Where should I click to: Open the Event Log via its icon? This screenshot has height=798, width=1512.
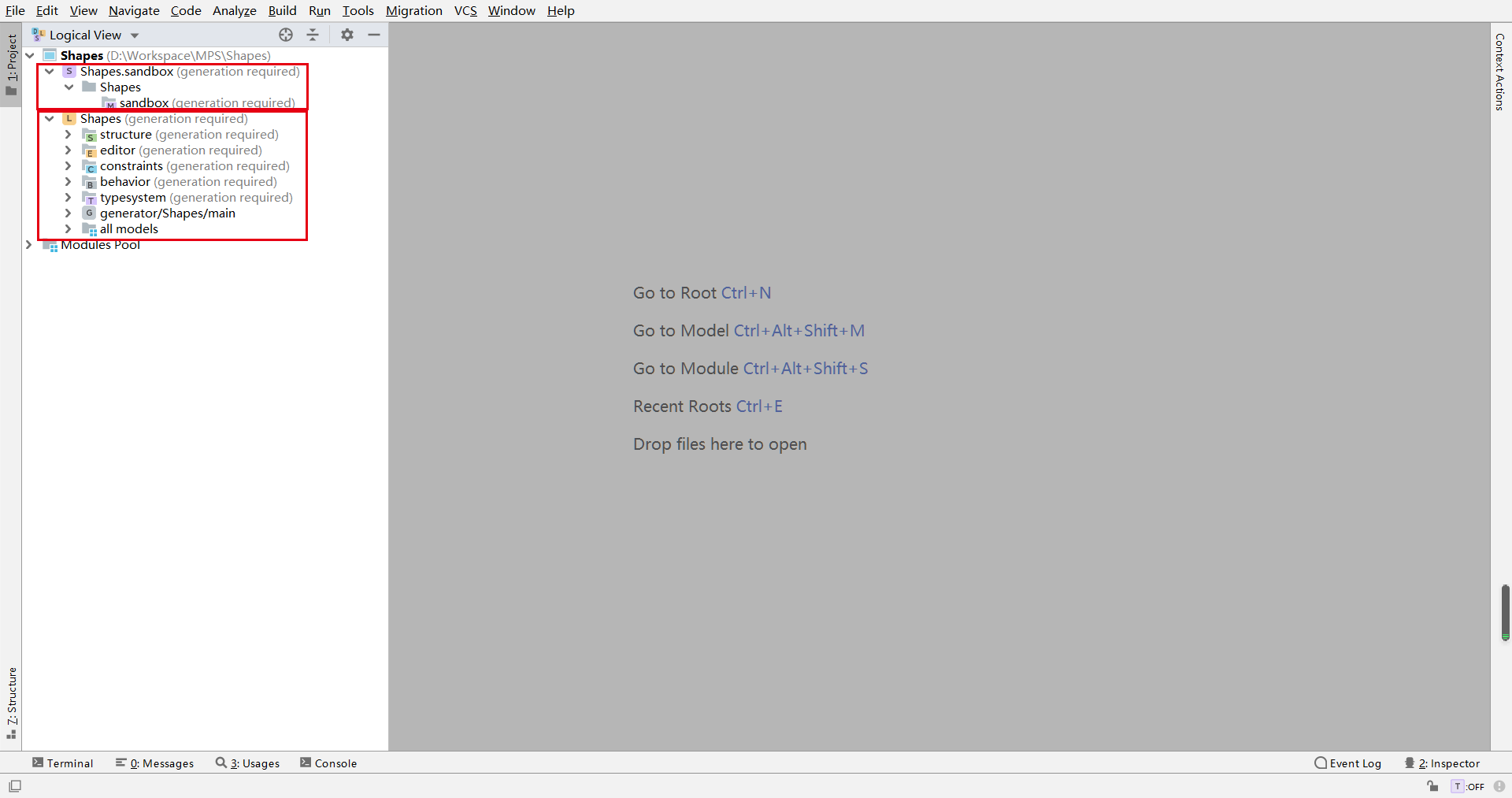1321,763
